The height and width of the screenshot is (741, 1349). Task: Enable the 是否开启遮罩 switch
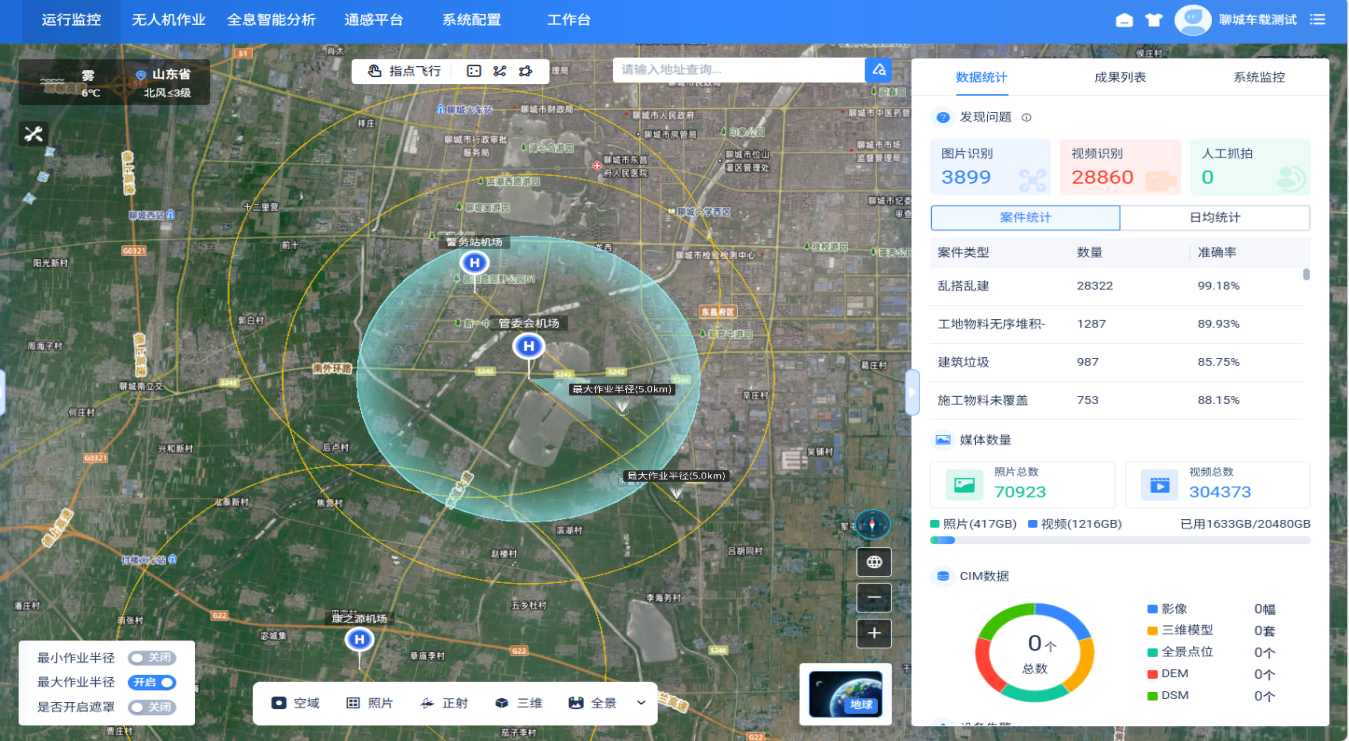(x=152, y=707)
